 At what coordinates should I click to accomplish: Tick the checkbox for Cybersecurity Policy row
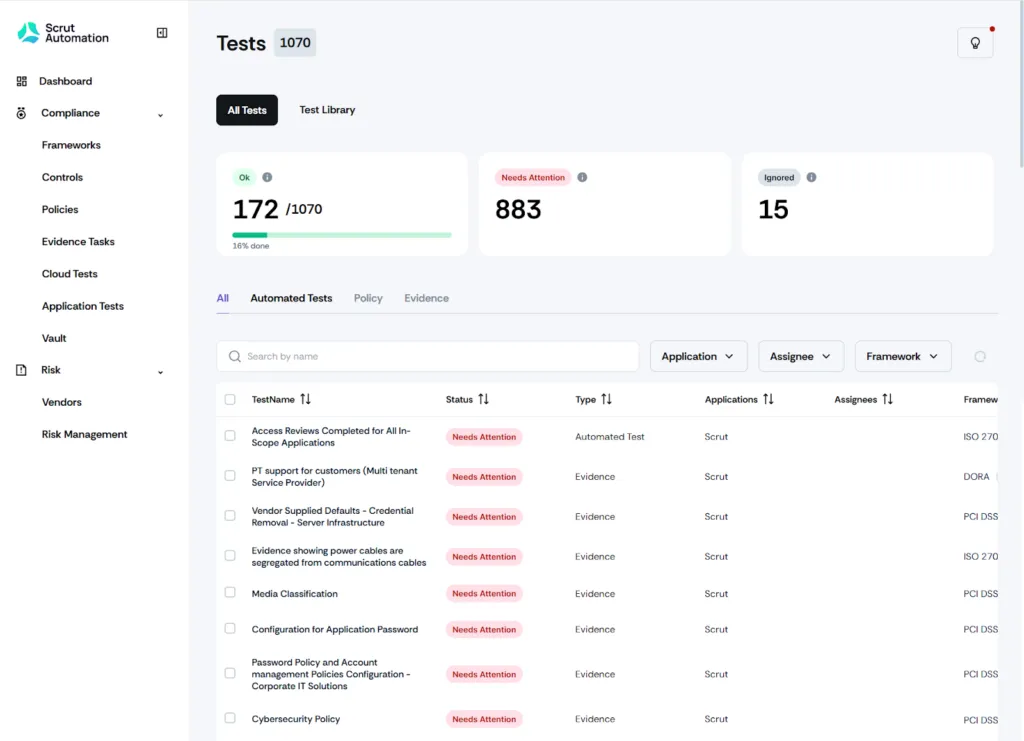(x=228, y=719)
